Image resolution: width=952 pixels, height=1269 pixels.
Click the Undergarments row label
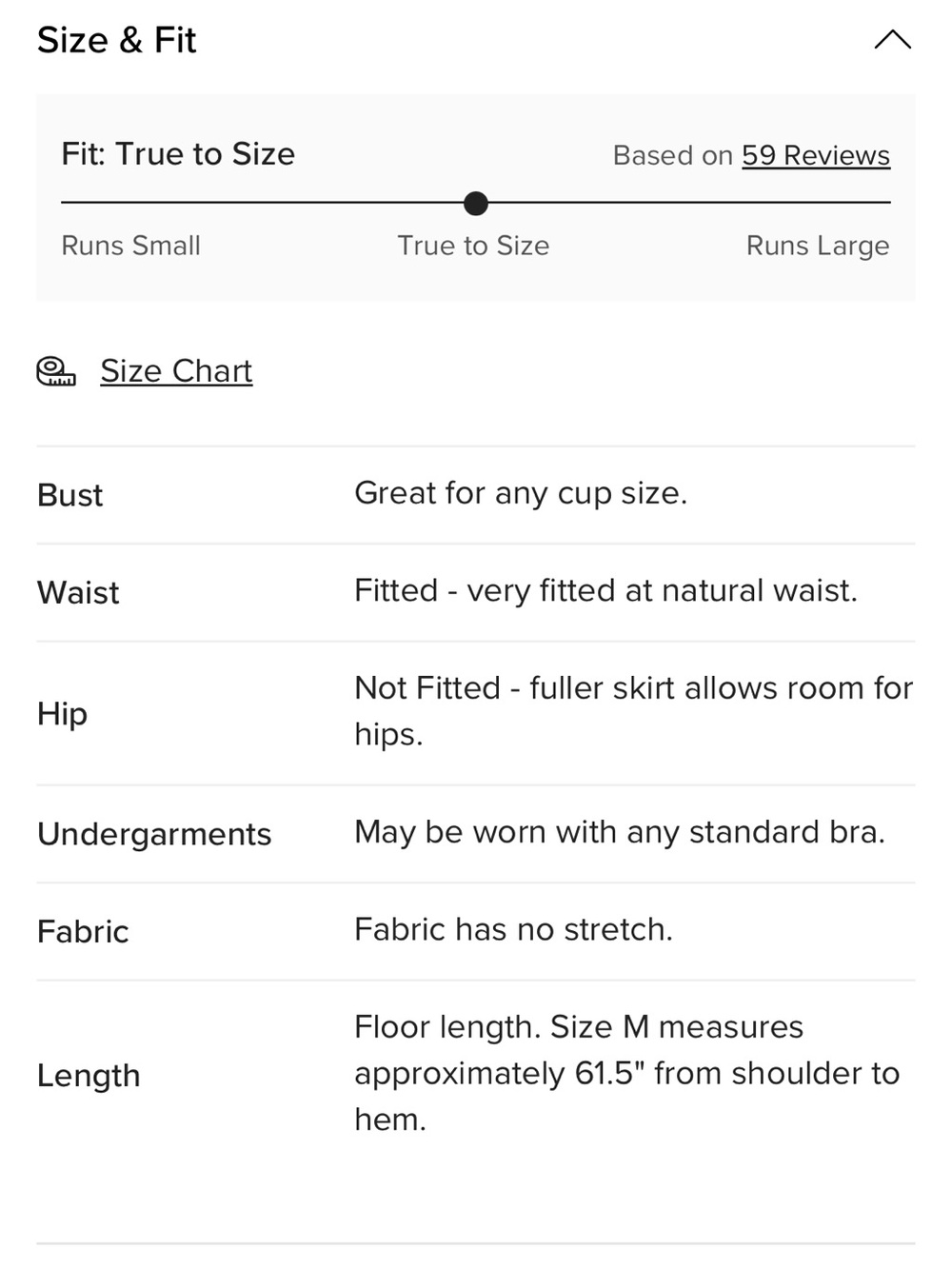pos(154,834)
